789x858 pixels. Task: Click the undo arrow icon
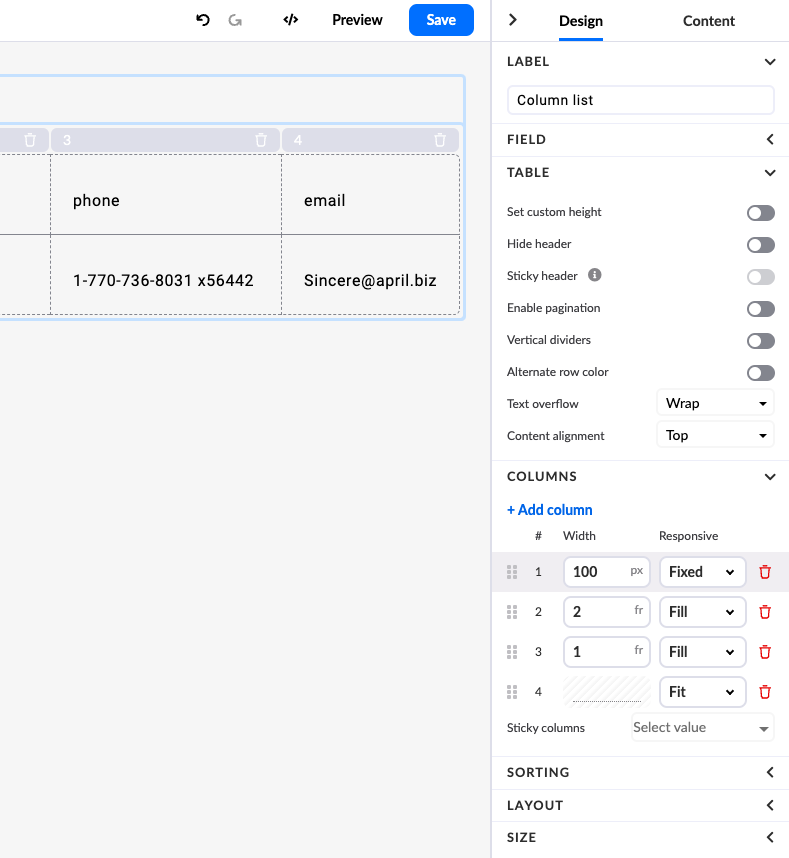(203, 20)
